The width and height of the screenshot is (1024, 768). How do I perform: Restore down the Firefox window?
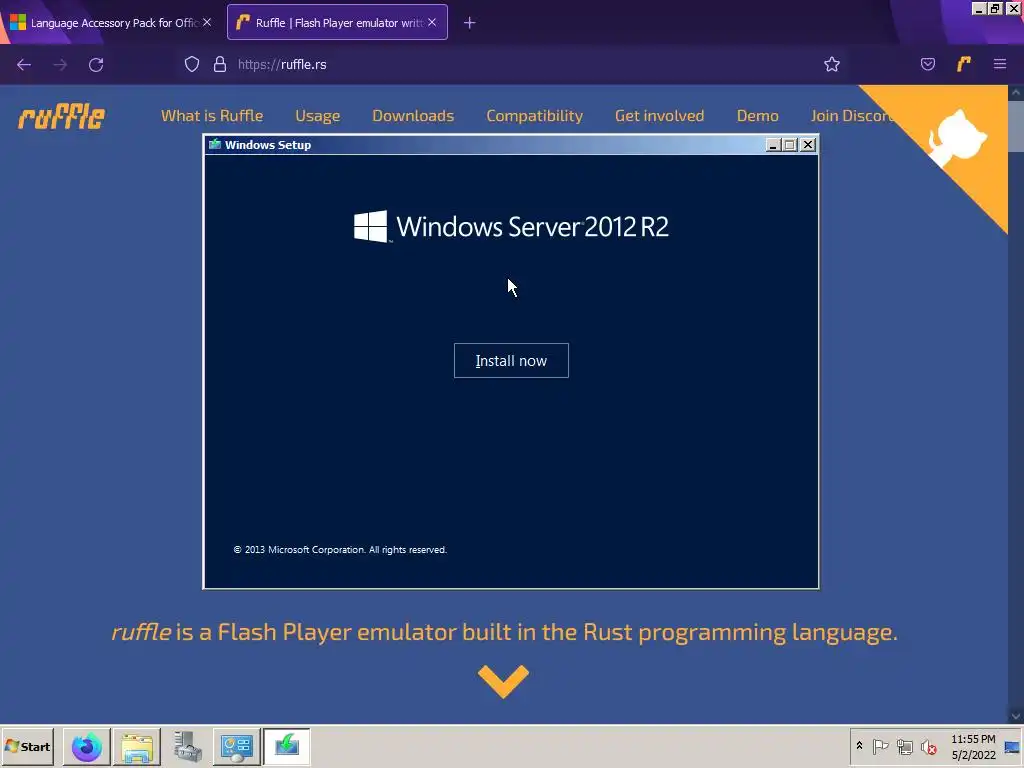[995, 8]
